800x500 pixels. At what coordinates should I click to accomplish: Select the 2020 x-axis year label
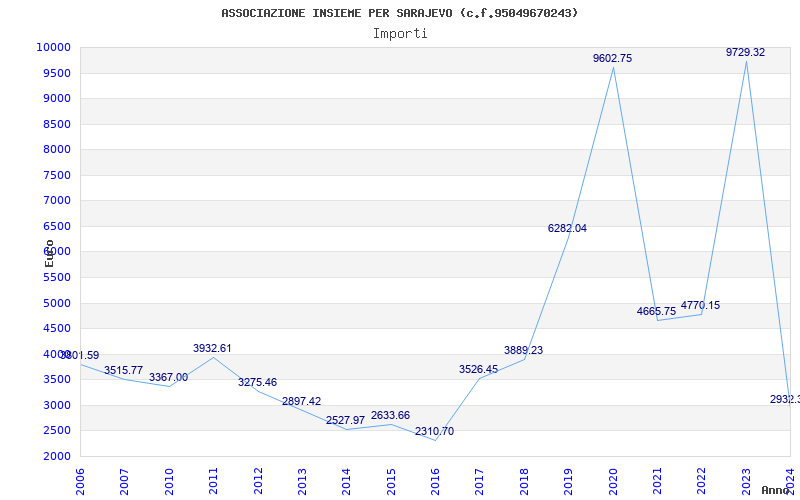point(613,482)
